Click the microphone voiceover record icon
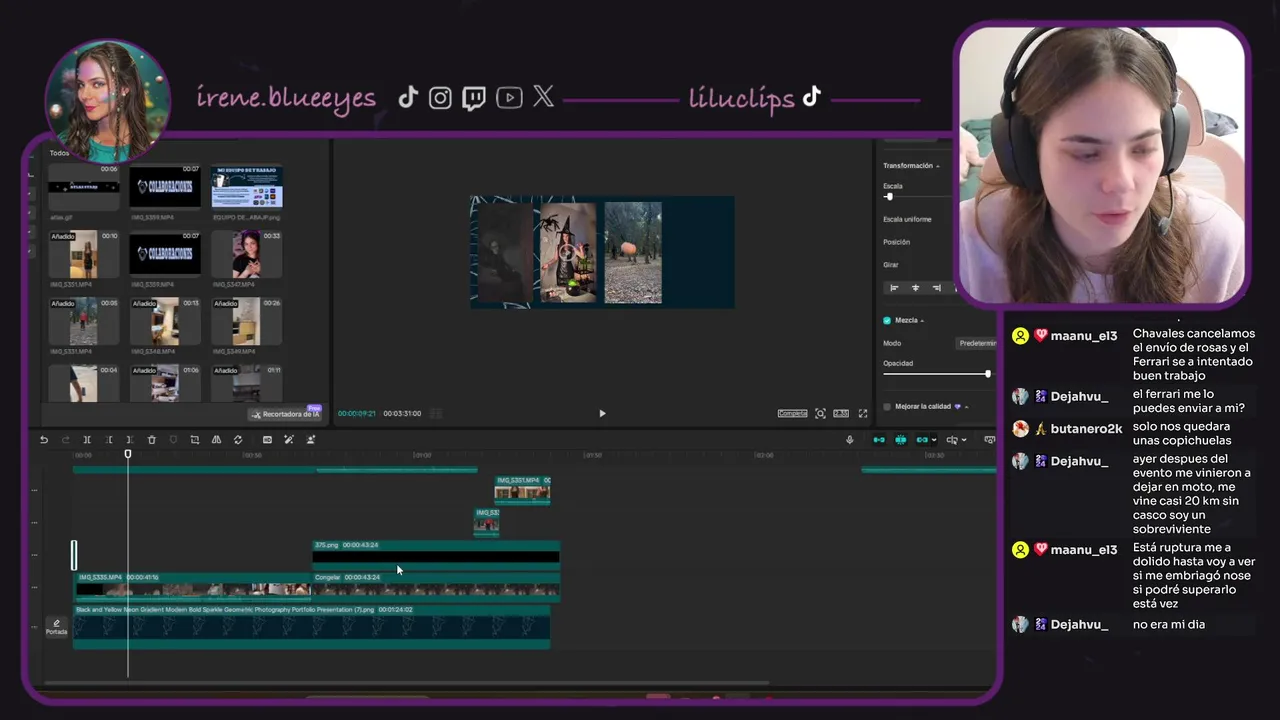1280x720 pixels. tap(850, 440)
